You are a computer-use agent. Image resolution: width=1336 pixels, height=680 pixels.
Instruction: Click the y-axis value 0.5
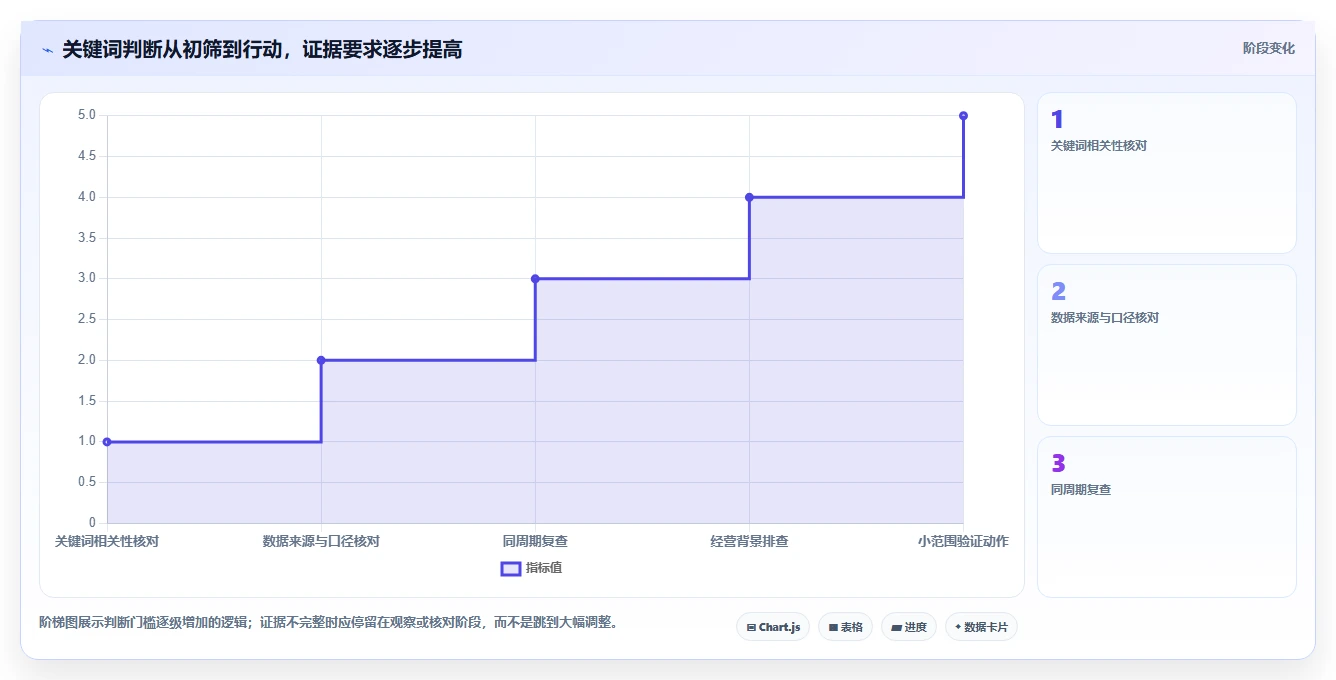pos(87,482)
